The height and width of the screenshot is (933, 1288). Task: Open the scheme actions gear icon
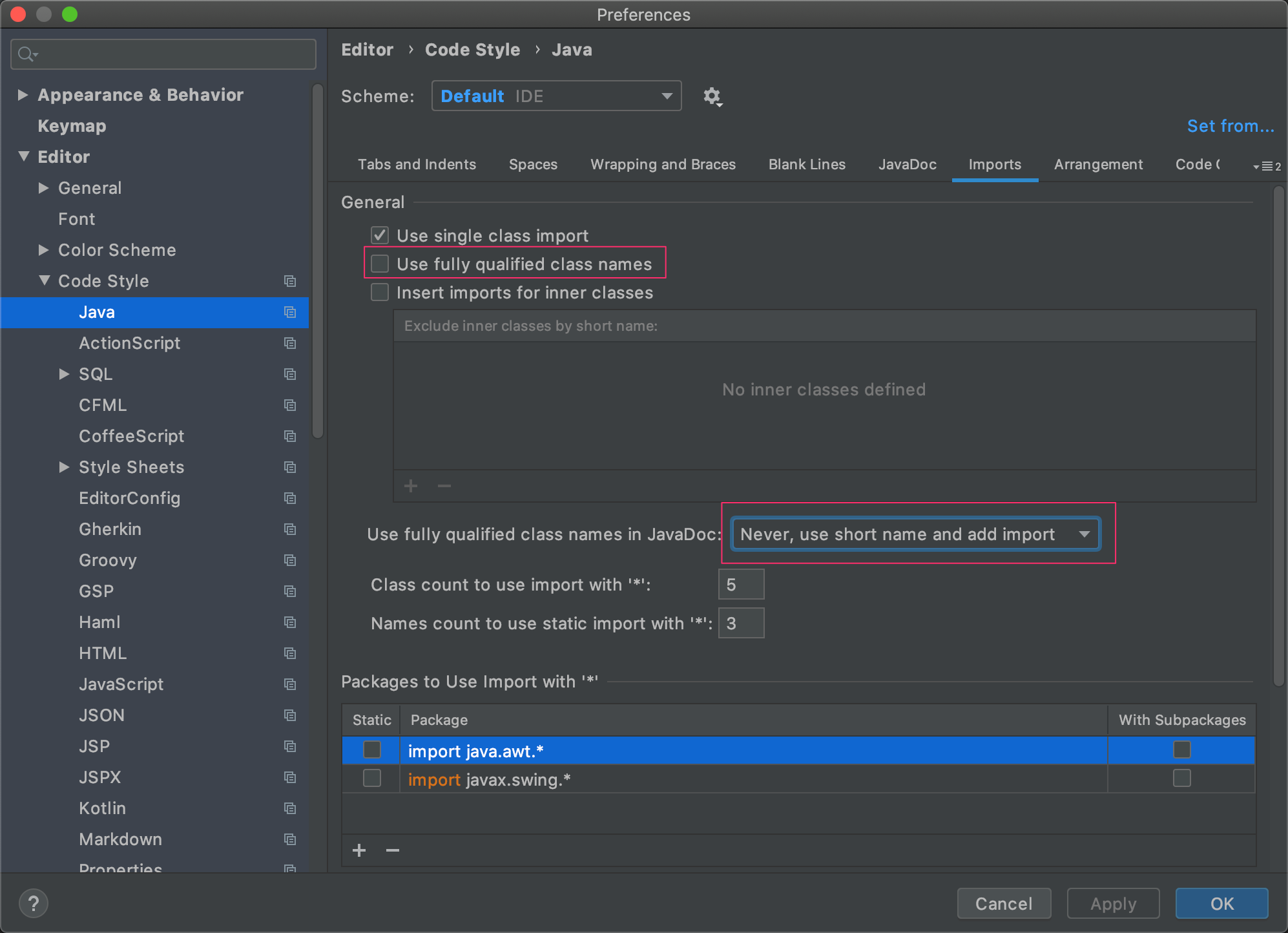712,96
